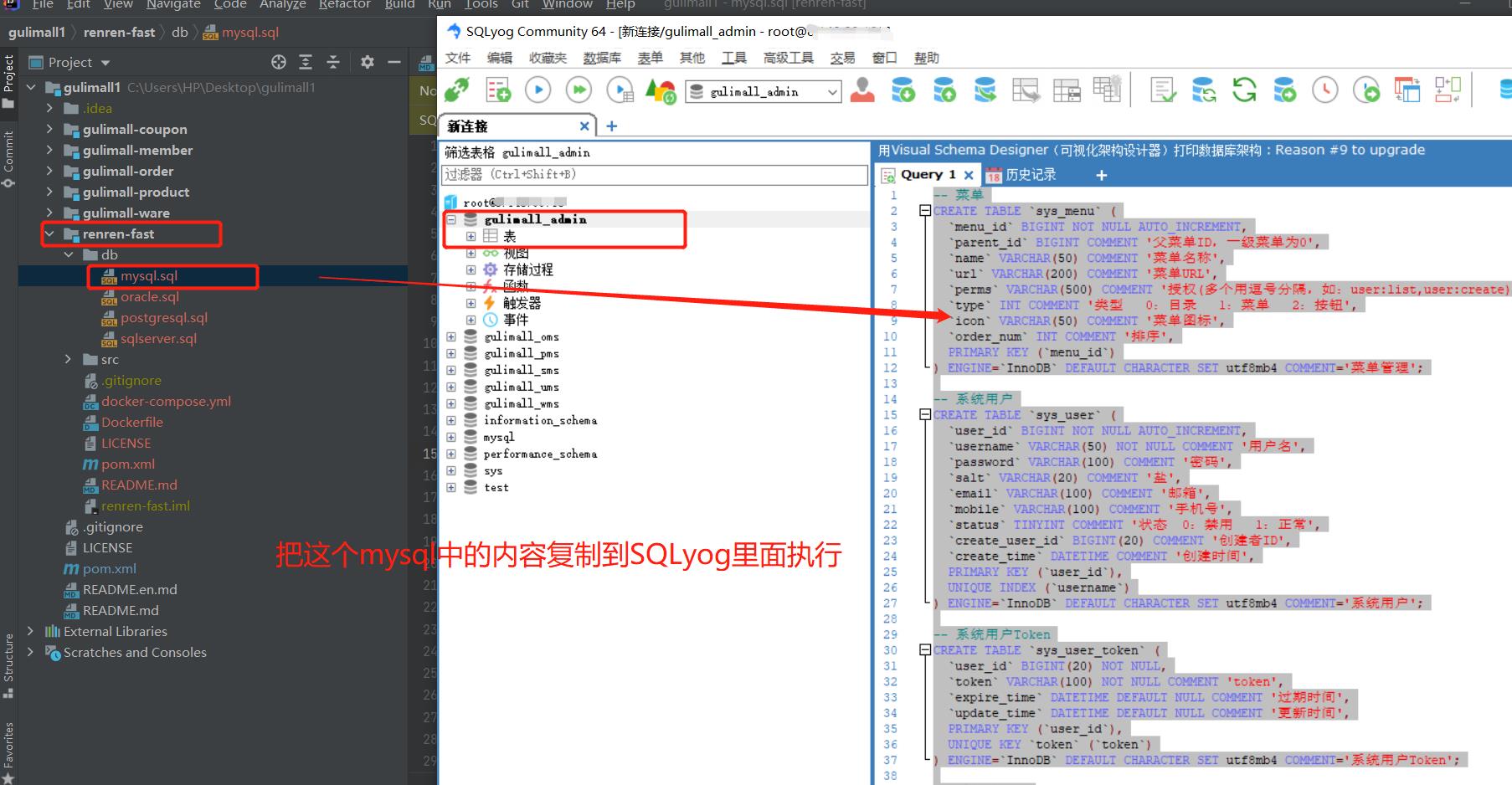Click the red and blue window layout icon
1512x785 pixels.
(x=1407, y=90)
